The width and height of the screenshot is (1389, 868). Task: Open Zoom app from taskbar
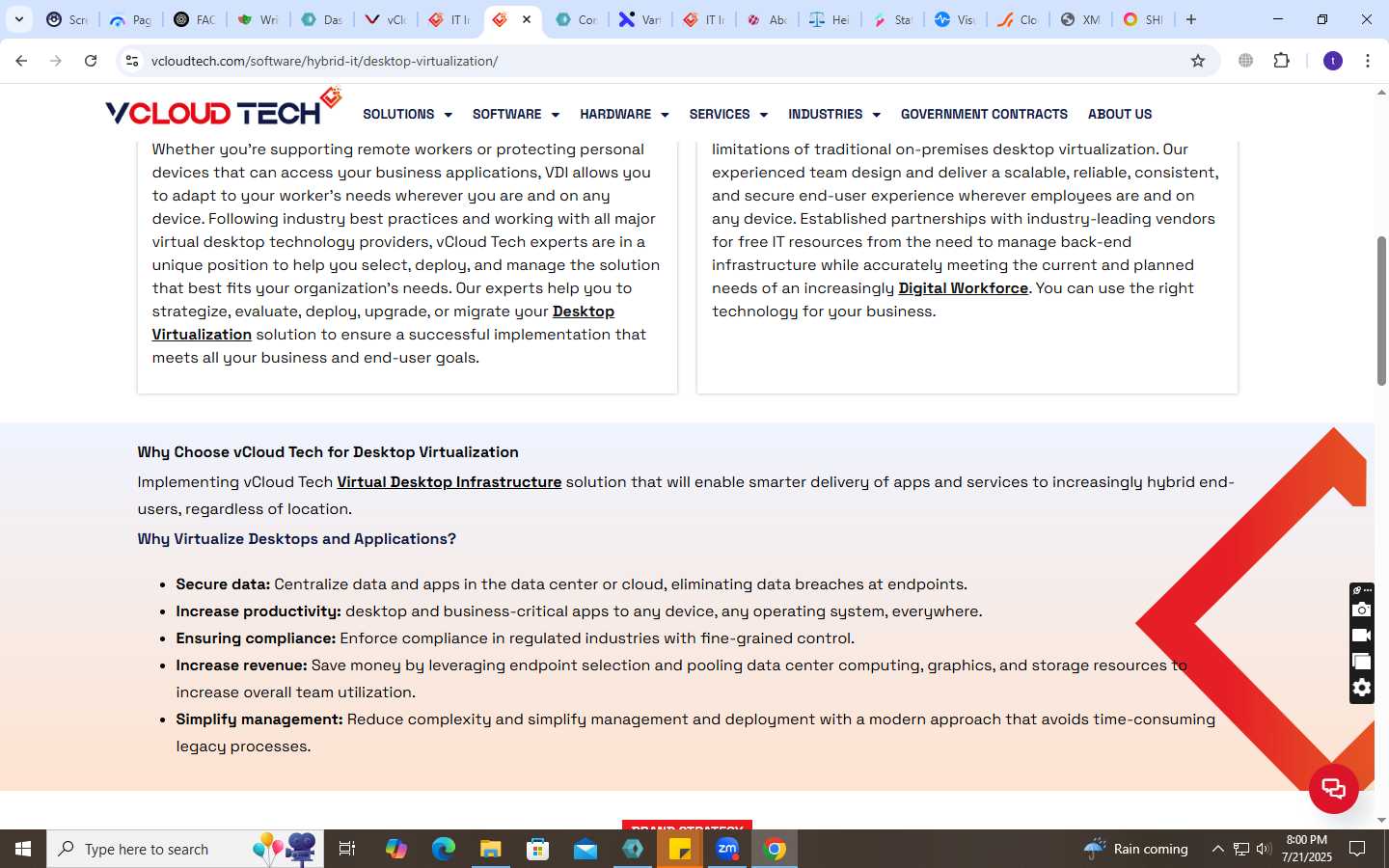(x=727, y=849)
